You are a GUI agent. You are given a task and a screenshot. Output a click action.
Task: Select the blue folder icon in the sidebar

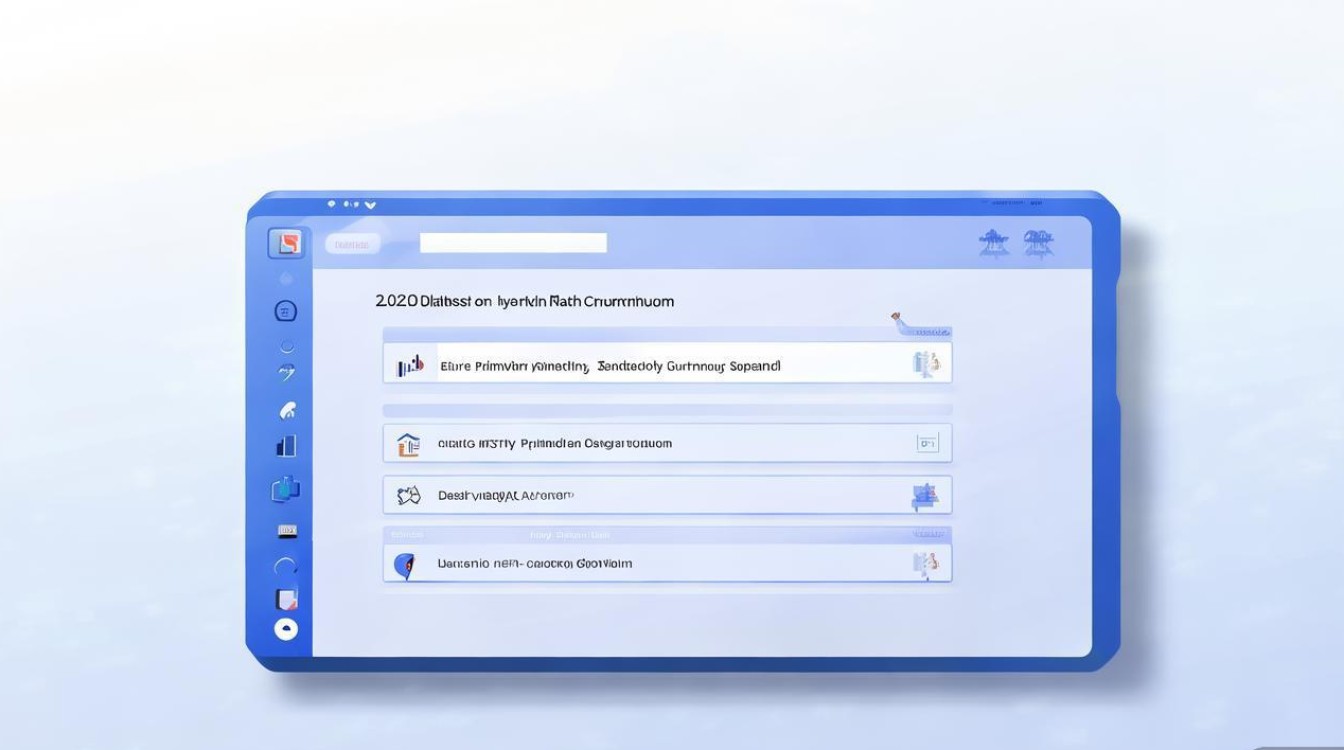(286, 489)
